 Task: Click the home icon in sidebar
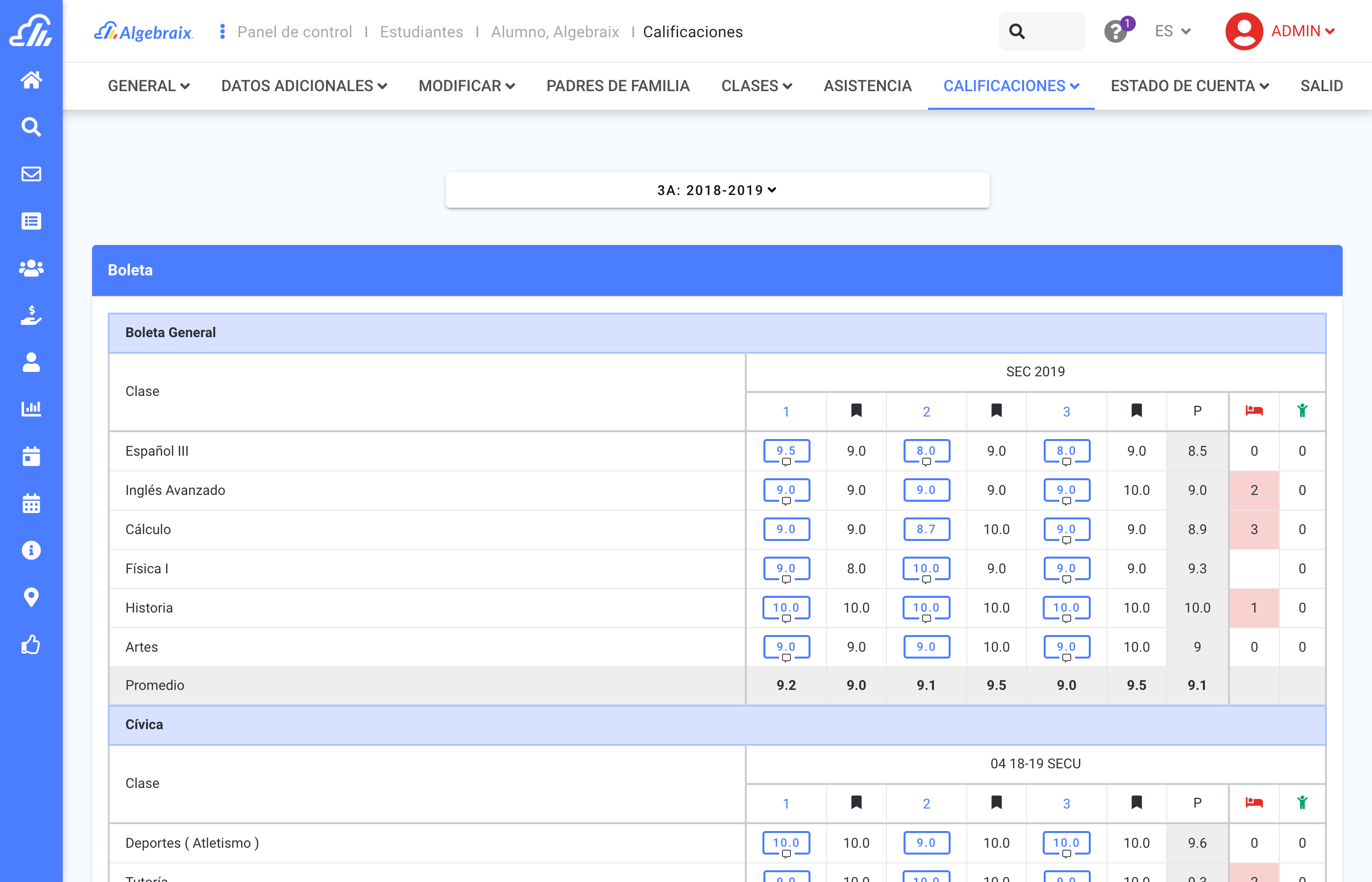point(31,79)
